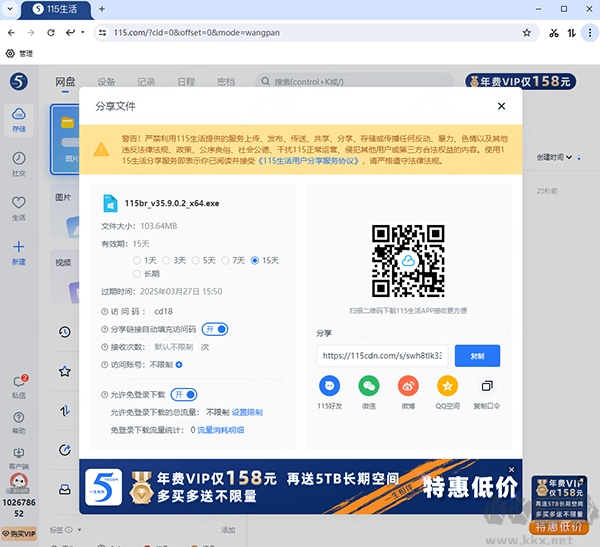Expand the 创建时间 sort dropdown
600x547 pixels.
tap(556, 157)
